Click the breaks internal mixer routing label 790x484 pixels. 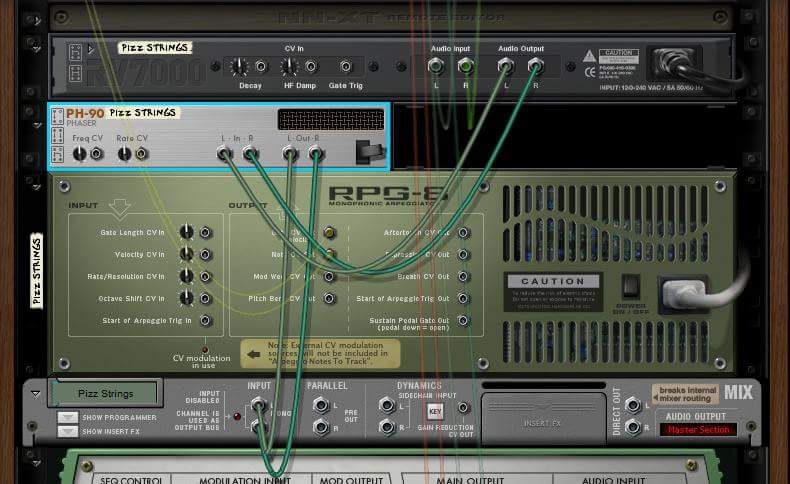click(x=687, y=394)
